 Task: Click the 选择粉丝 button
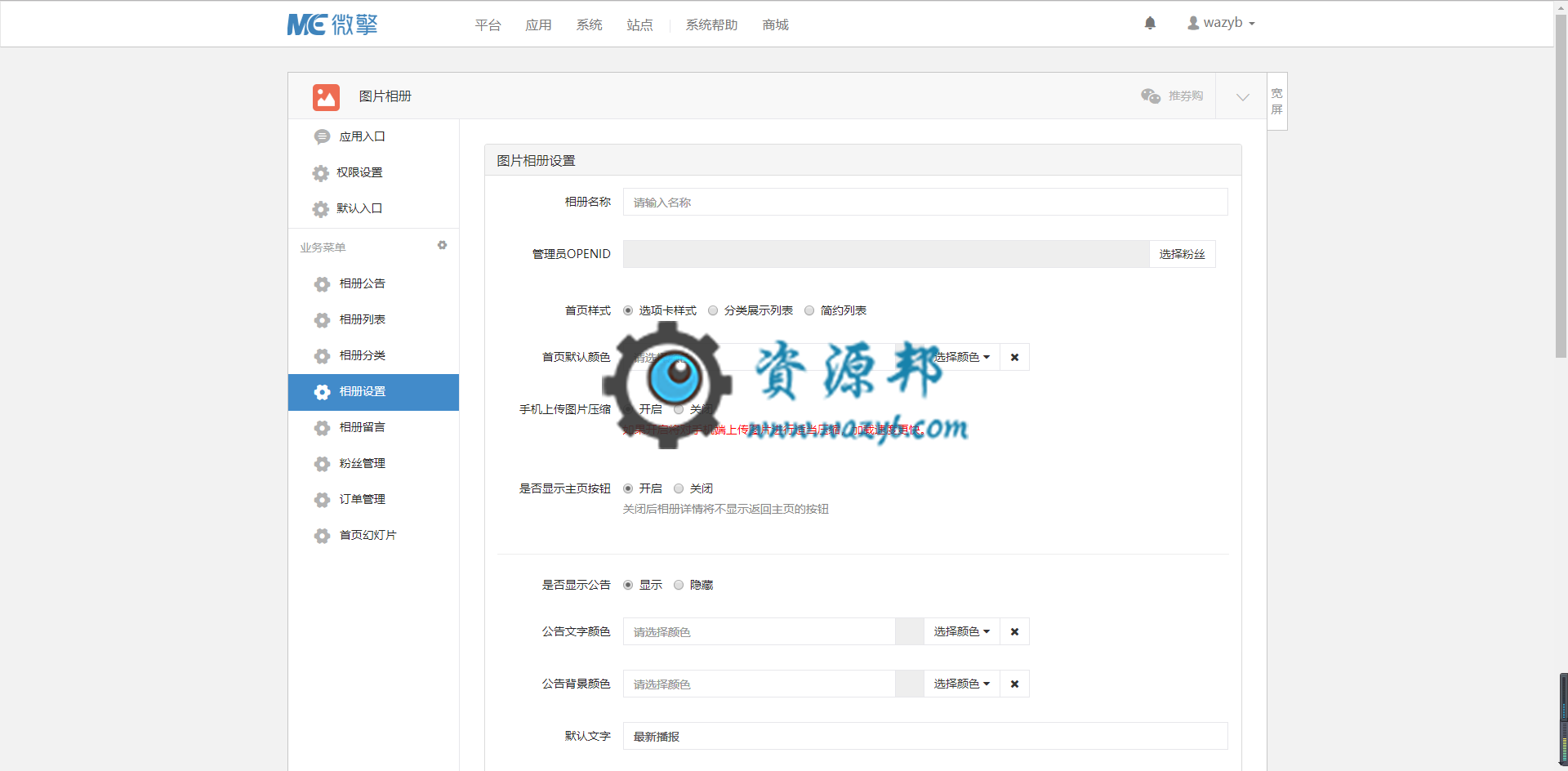coord(1182,254)
